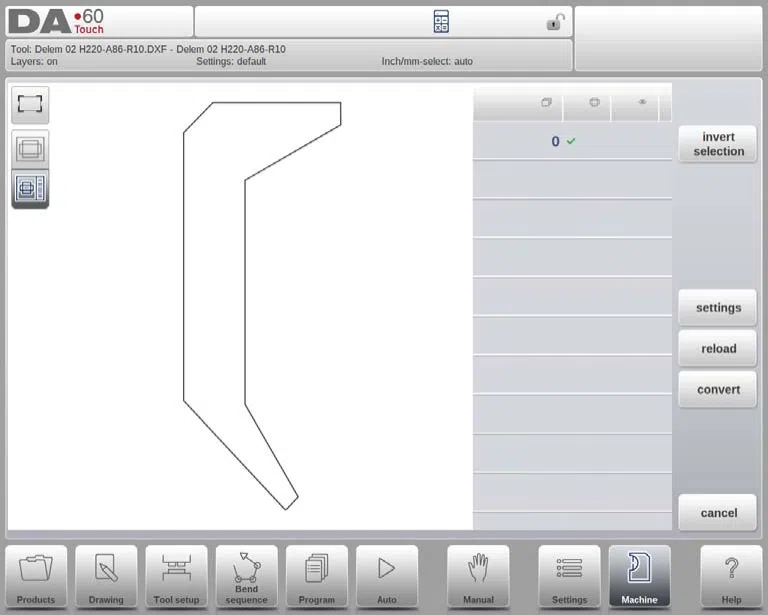Go to Bend sequence mode
Screen dimensions: 768x615
click(x=246, y=577)
